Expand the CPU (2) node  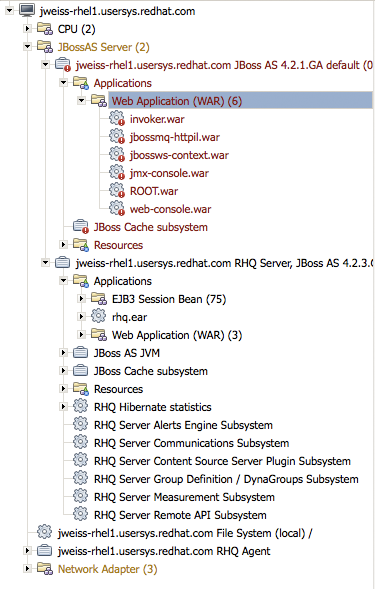coord(27,29)
